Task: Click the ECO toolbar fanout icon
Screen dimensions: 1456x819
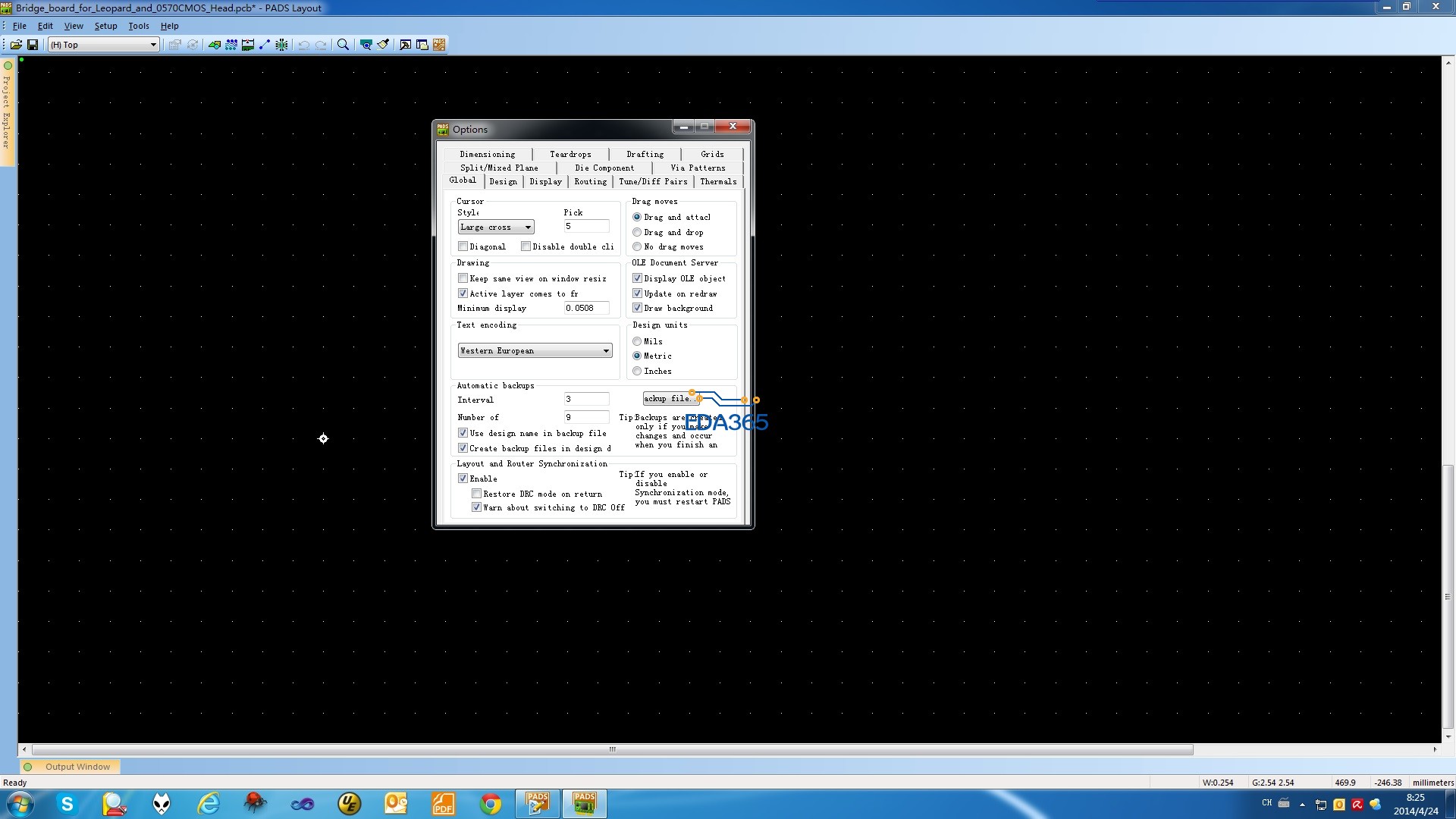Action: [x=281, y=45]
